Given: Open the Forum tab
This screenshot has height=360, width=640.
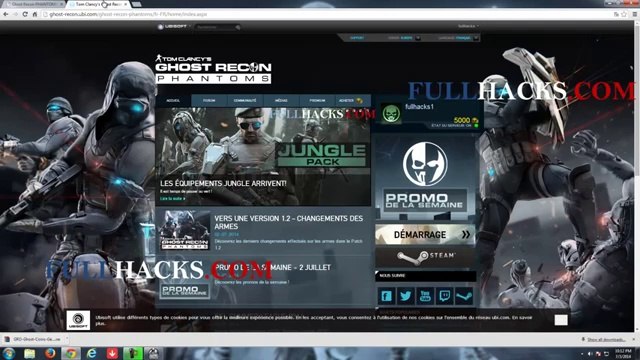Looking at the screenshot, I should (209, 100).
